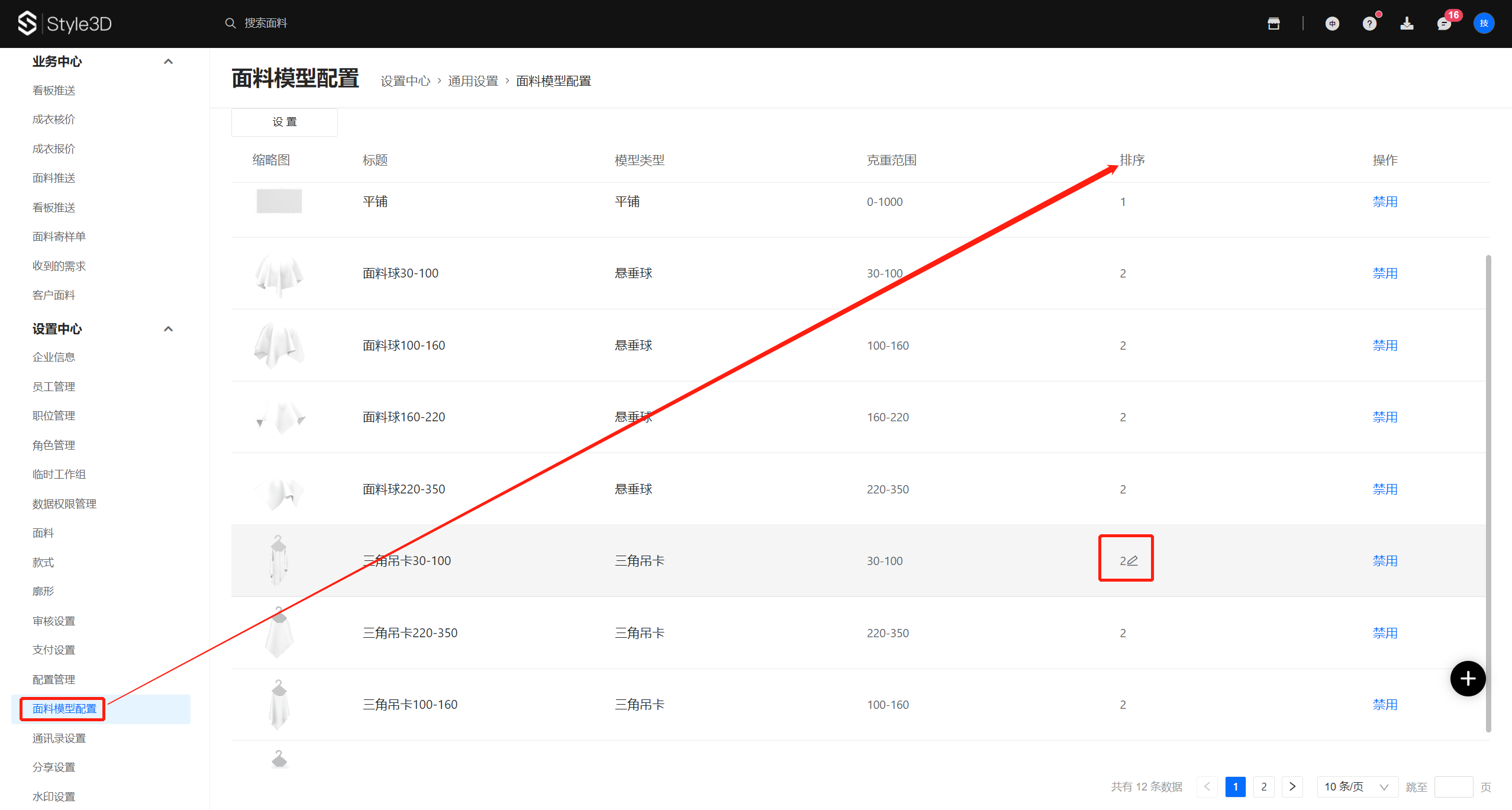1512x810 pixels.
Task: Open the messages notification icon
Action: point(1444,24)
